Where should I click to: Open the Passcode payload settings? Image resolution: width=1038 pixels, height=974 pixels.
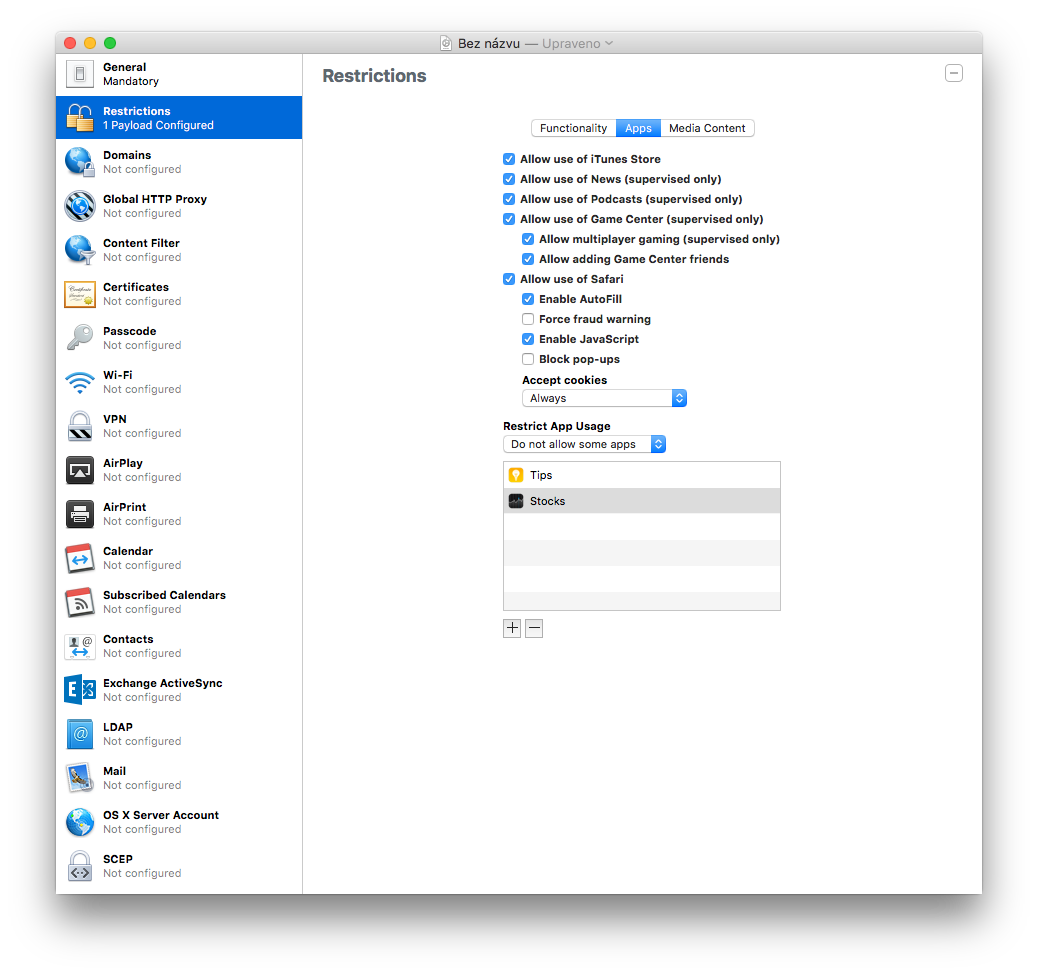[179, 338]
